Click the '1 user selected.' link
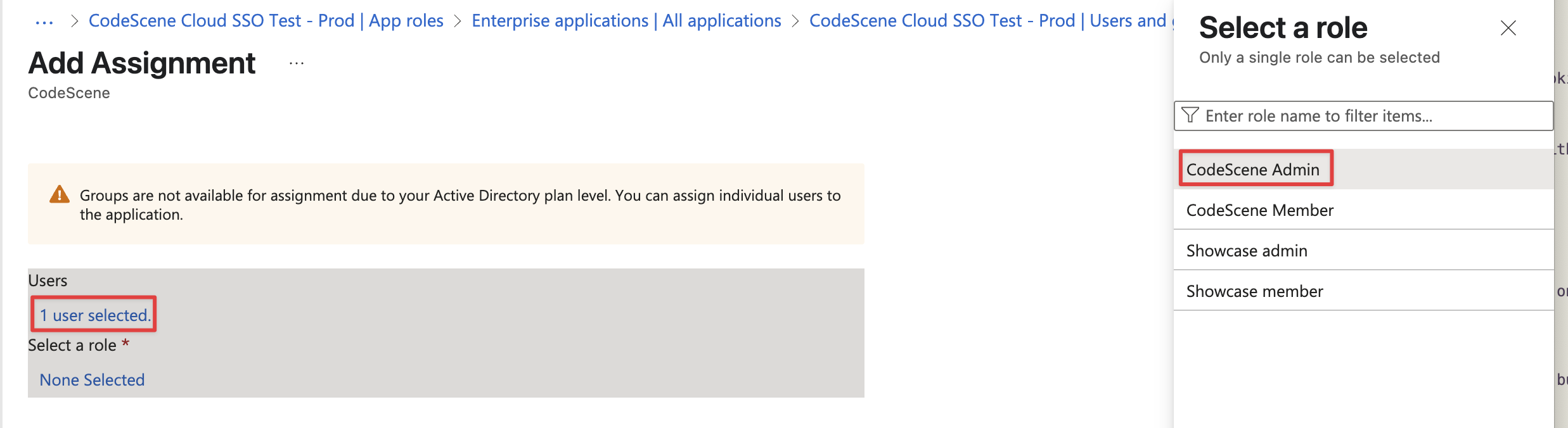Screen dimensions: 1568x428 click(95, 315)
